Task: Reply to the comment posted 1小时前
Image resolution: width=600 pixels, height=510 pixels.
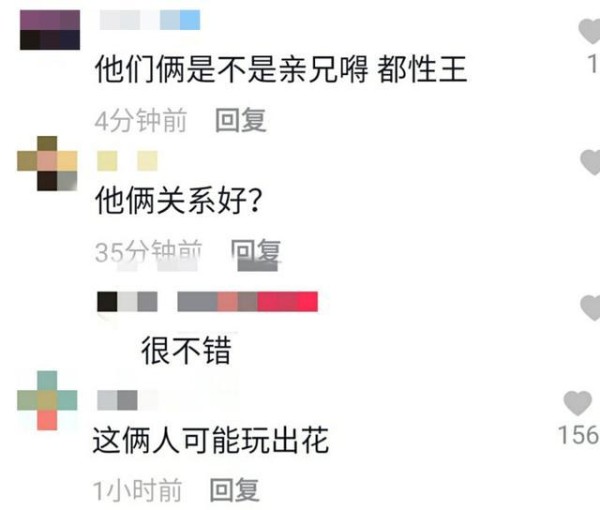Action: tap(235, 490)
